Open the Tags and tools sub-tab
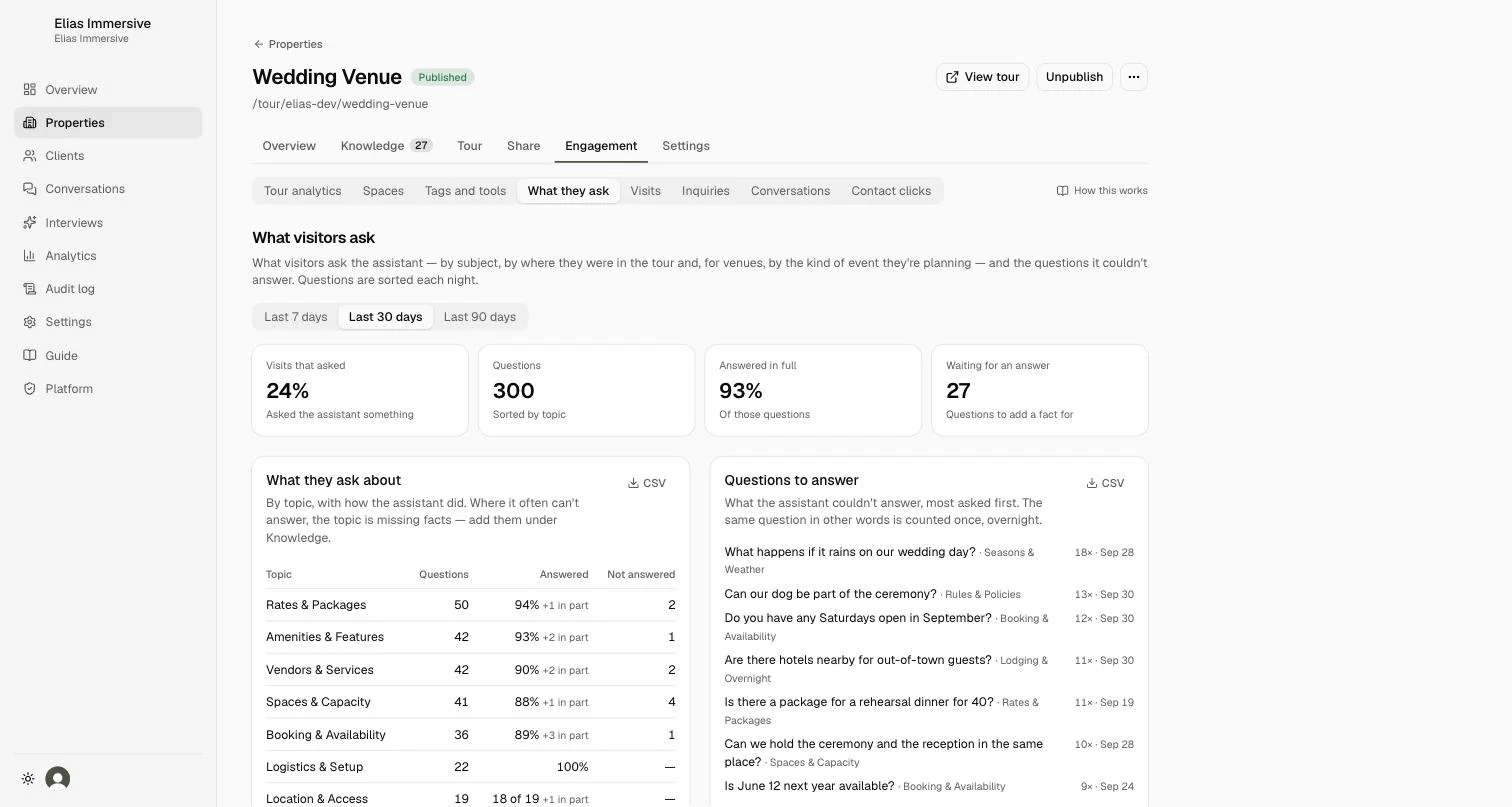Viewport: 1512px width, 807px height. pyautogui.click(x=465, y=191)
